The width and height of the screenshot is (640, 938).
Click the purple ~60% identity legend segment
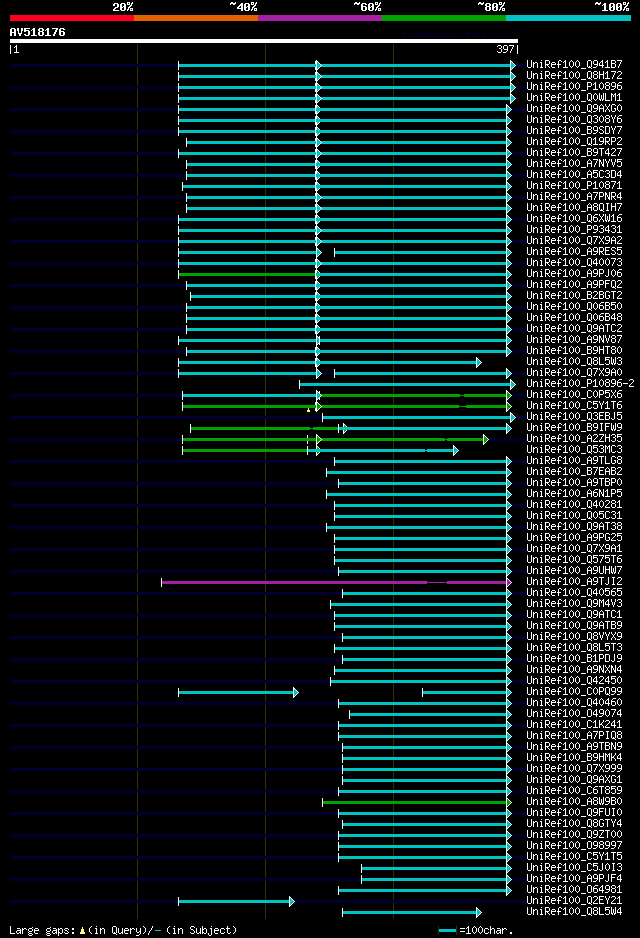click(320, 18)
